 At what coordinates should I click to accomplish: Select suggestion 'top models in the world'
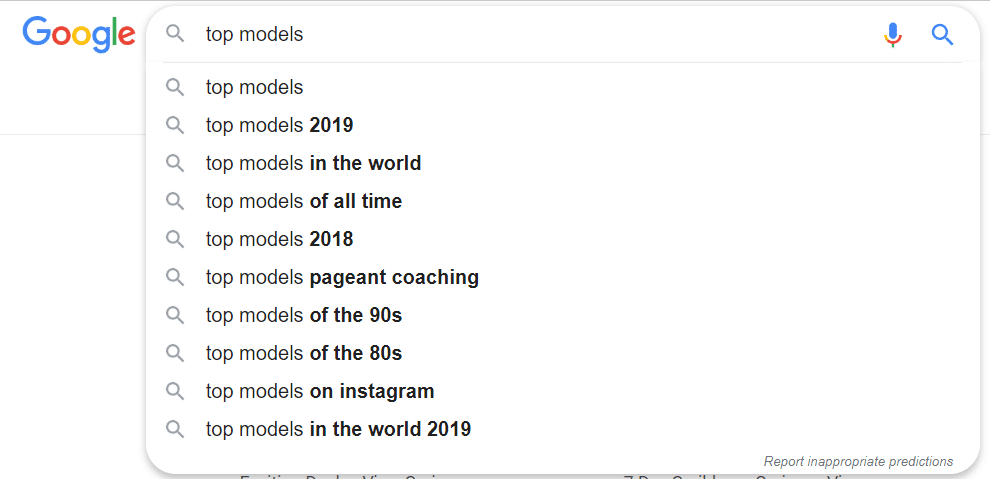[x=562, y=163]
